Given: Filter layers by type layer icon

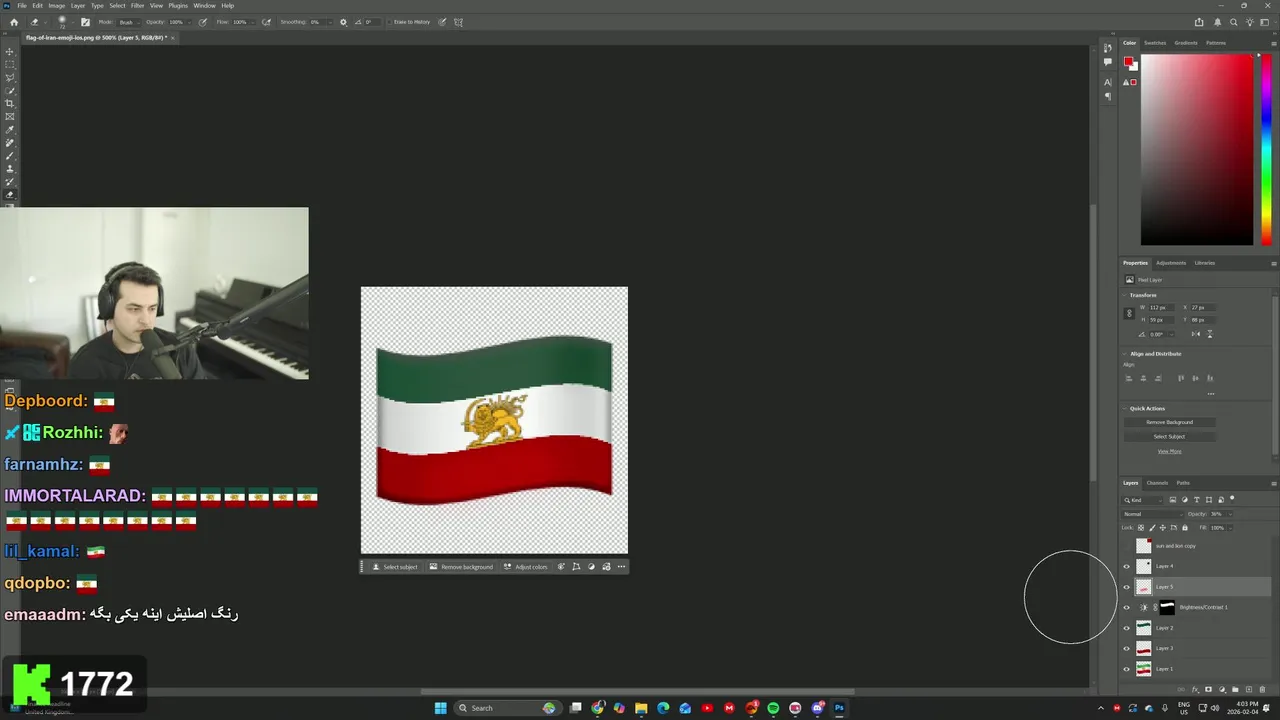Looking at the screenshot, I should [x=1197, y=500].
